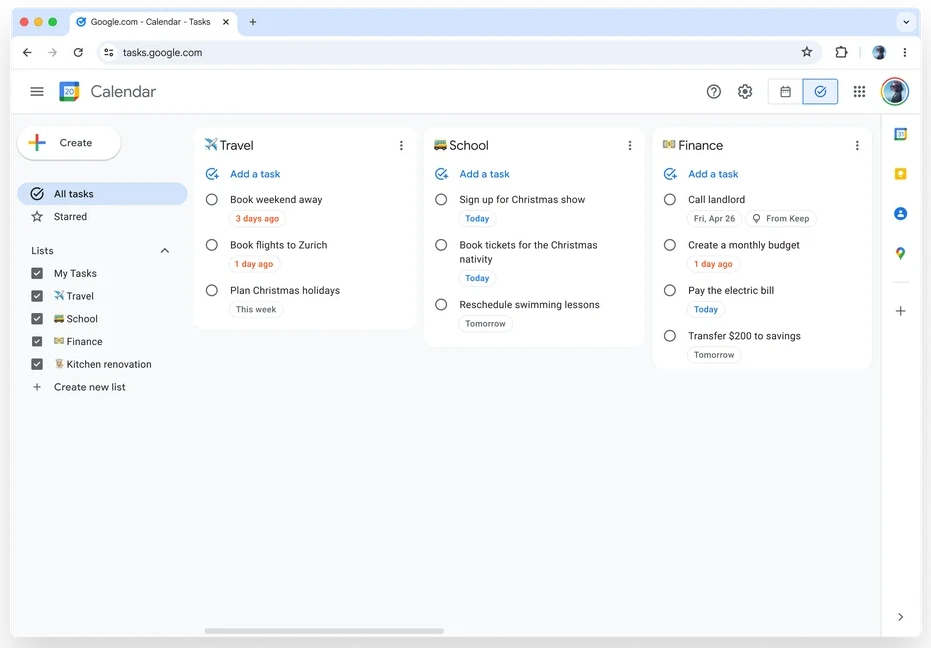
Task: Switch to the Calendar view icon
Action: [x=785, y=91]
